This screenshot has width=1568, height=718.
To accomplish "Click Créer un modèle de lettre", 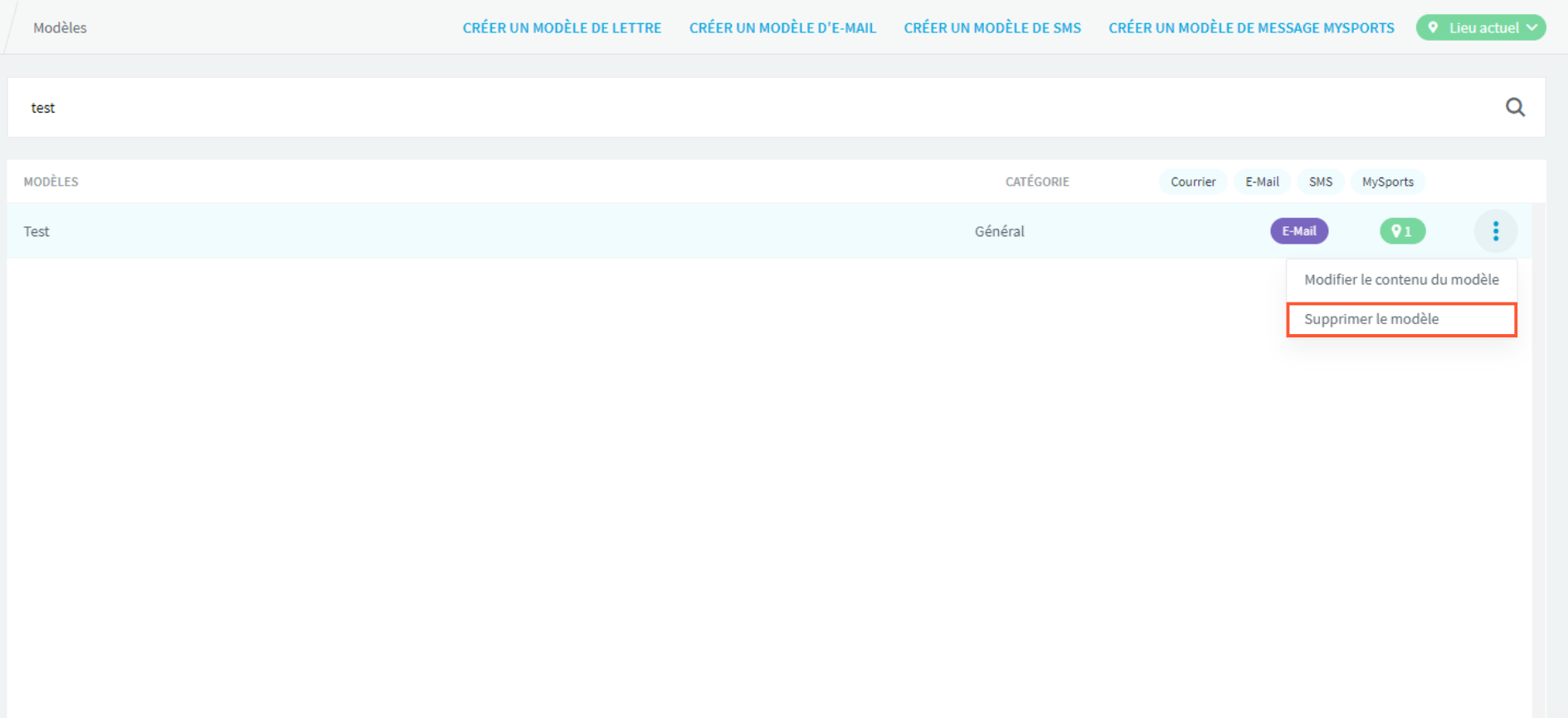I will click(x=562, y=27).
